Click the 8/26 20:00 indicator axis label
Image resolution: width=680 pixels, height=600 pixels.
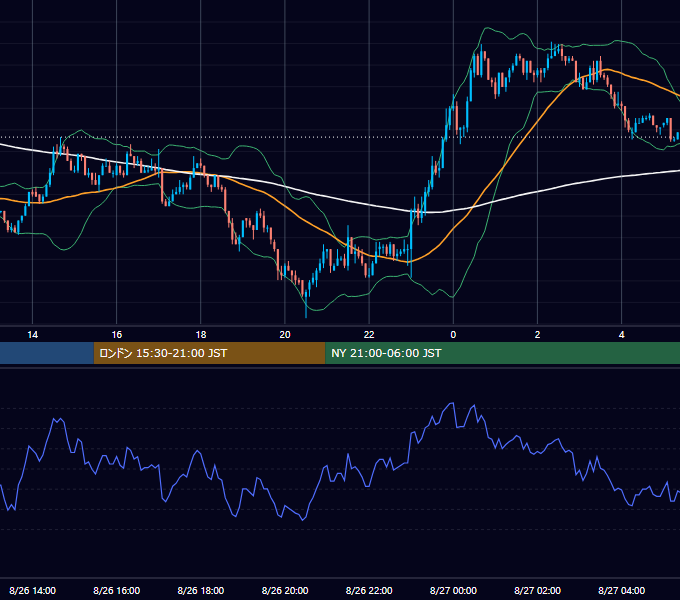tap(285, 591)
